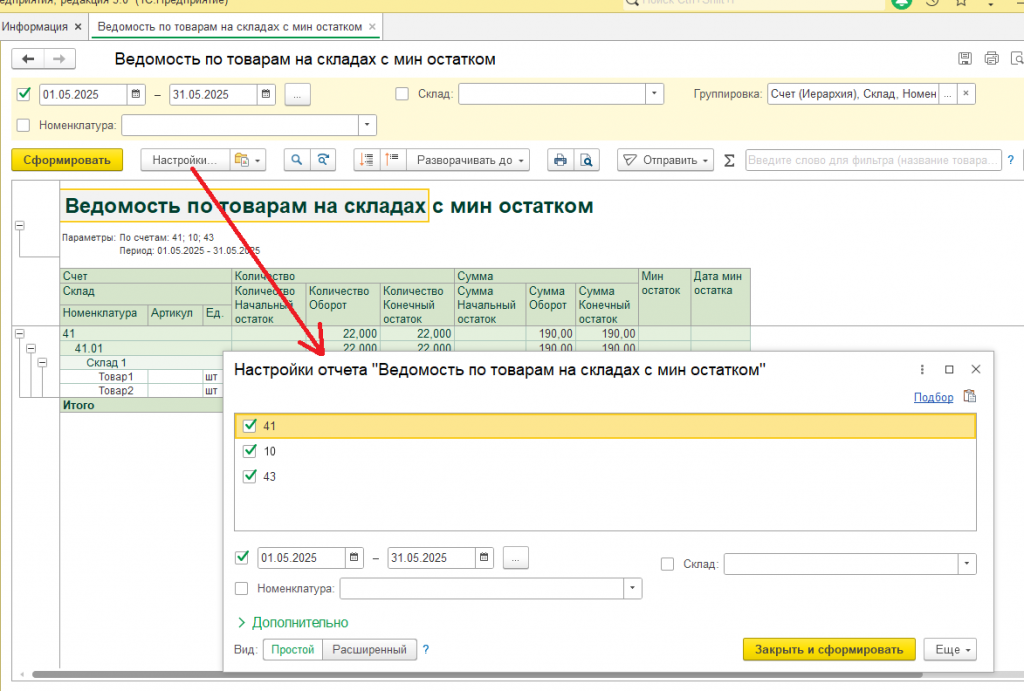Click the magnifier search icon in toolbar
The image size is (1024, 691).
[x=296, y=160]
